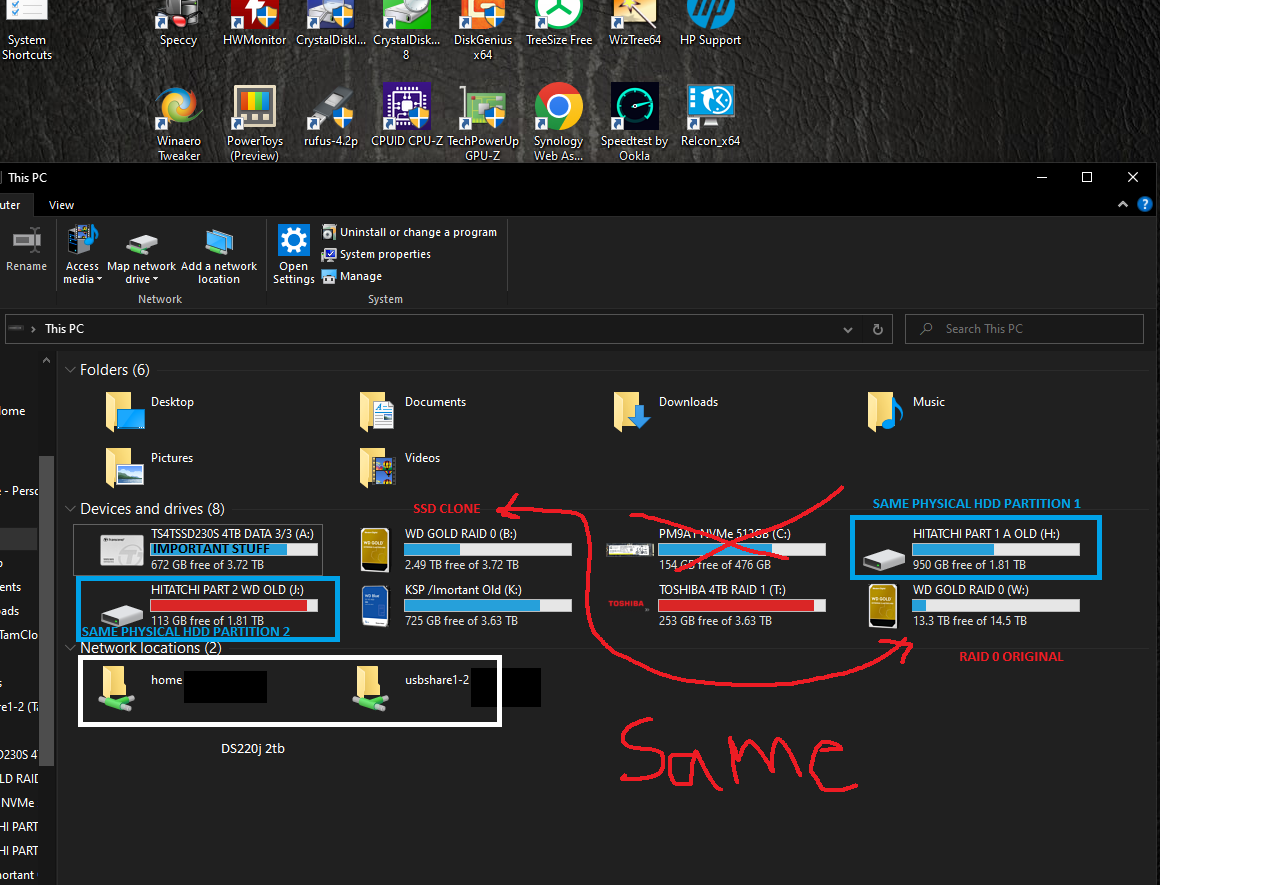Click the This PC breadcrumb chevron
1280x885 pixels.
coord(34,329)
